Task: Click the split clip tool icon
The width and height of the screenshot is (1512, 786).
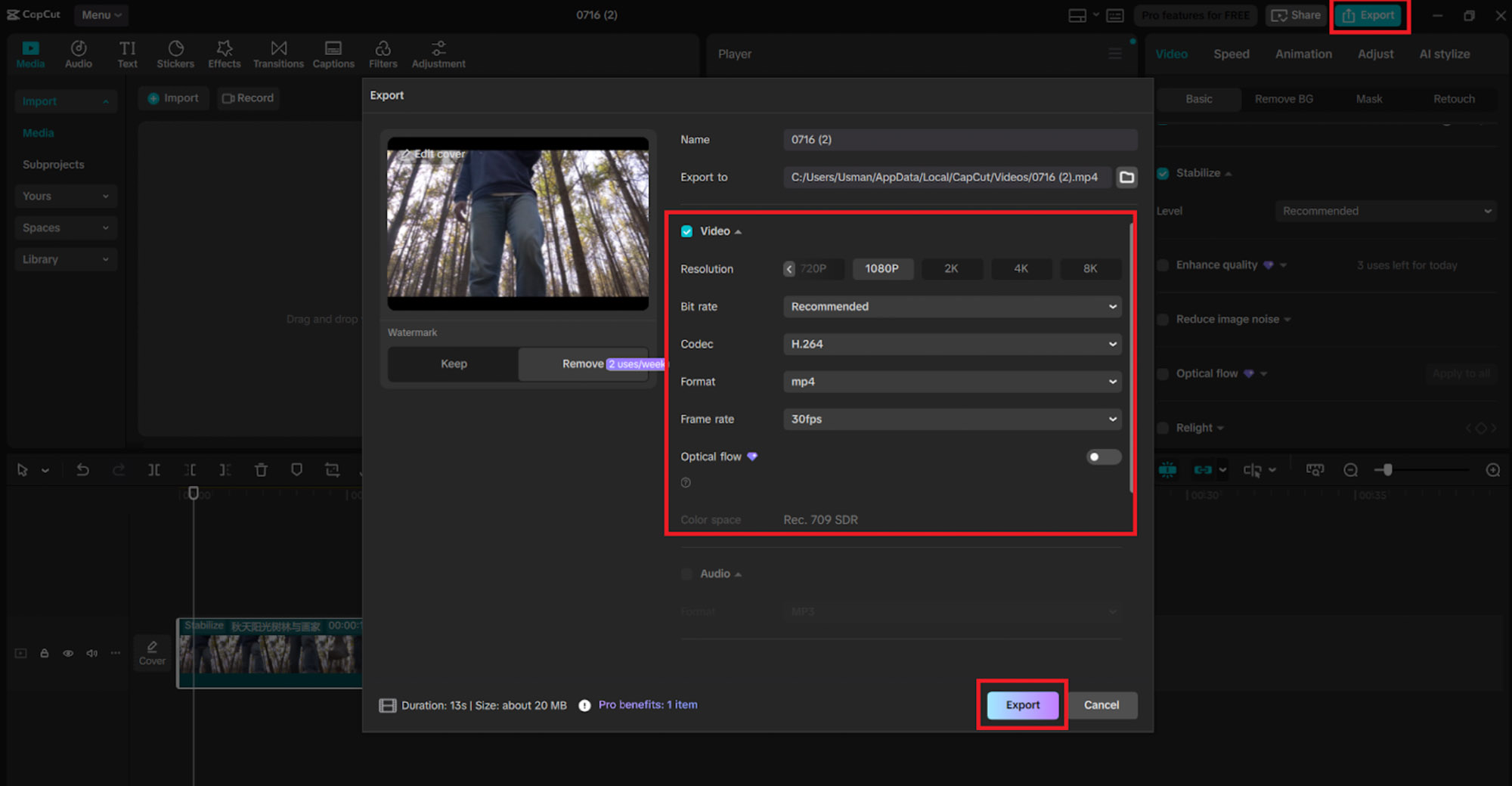Action: pyautogui.click(x=154, y=470)
